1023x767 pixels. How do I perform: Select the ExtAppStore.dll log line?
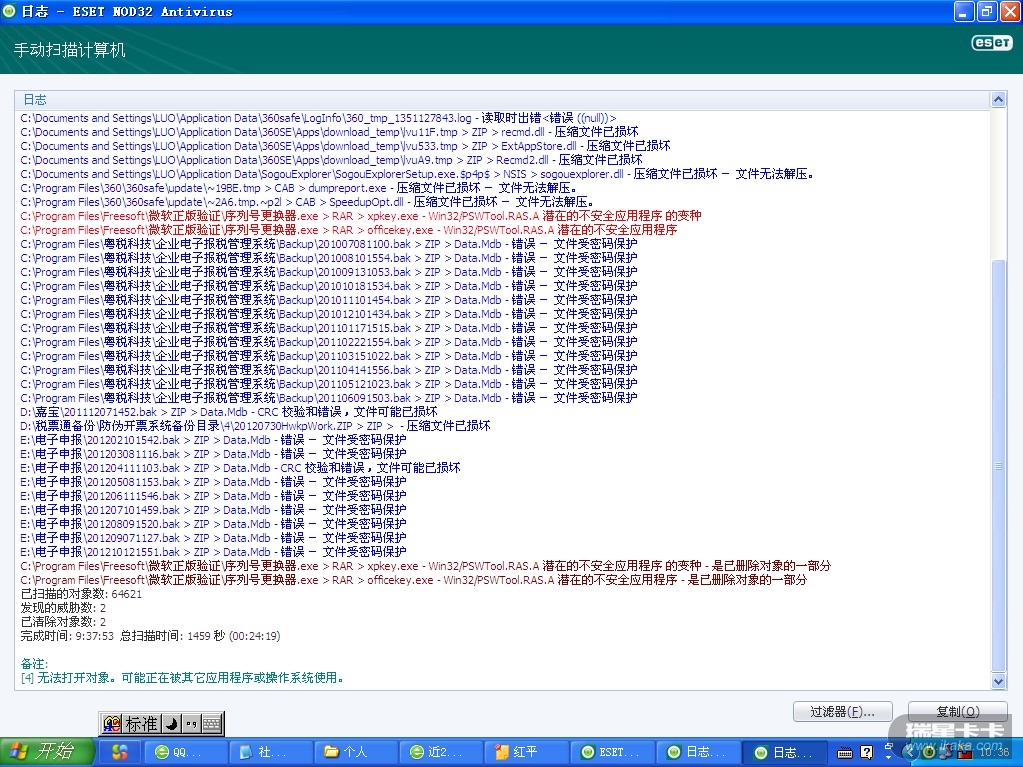click(344, 146)
